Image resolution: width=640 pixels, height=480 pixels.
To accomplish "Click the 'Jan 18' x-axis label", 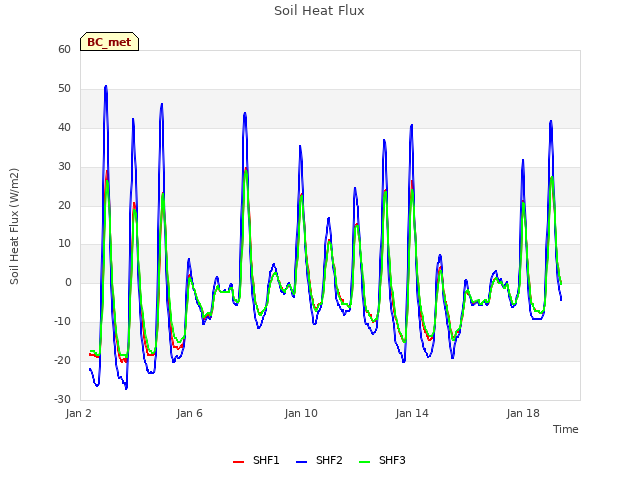I will point(523,413).
